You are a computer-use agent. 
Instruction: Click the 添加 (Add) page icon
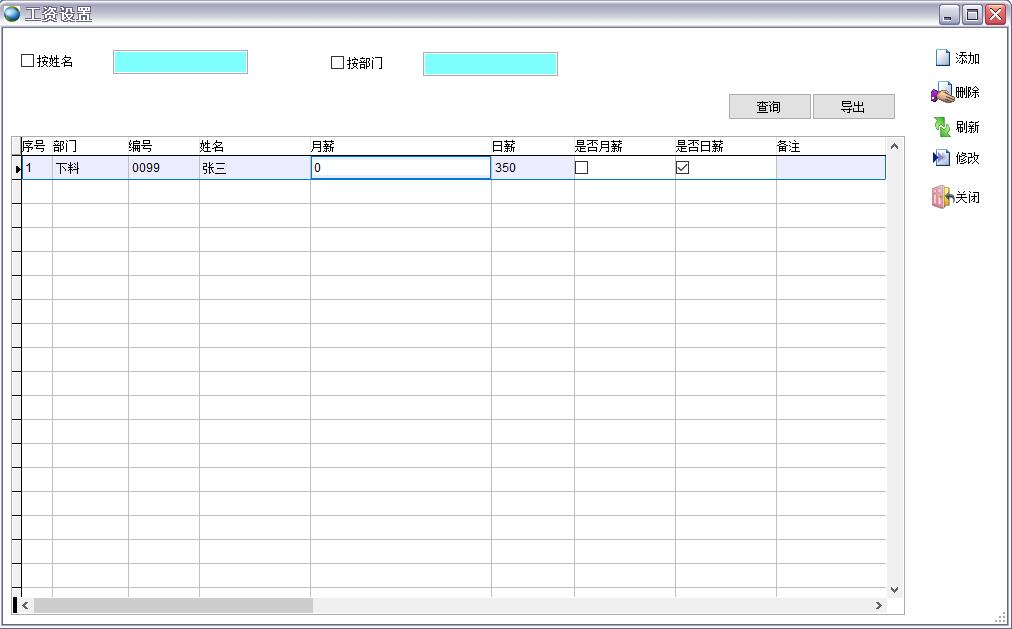(942, 58)
